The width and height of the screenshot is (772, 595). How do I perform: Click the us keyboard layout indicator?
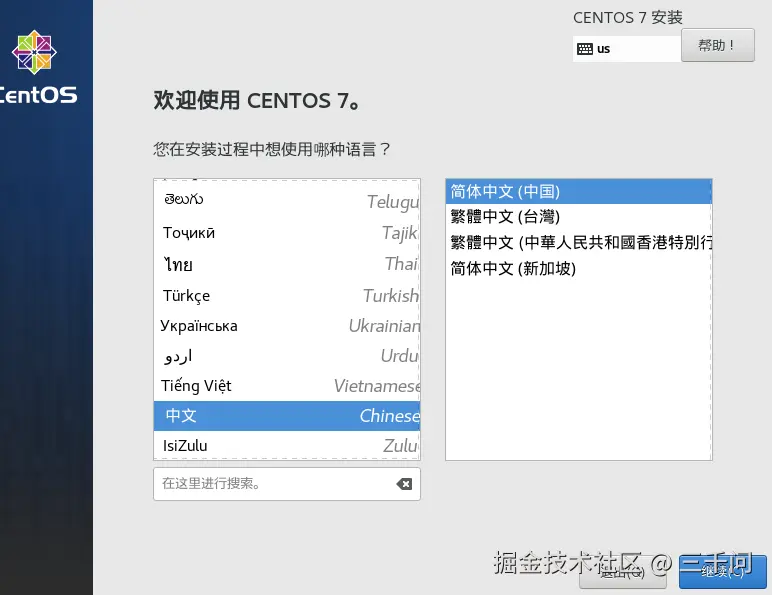627,49
